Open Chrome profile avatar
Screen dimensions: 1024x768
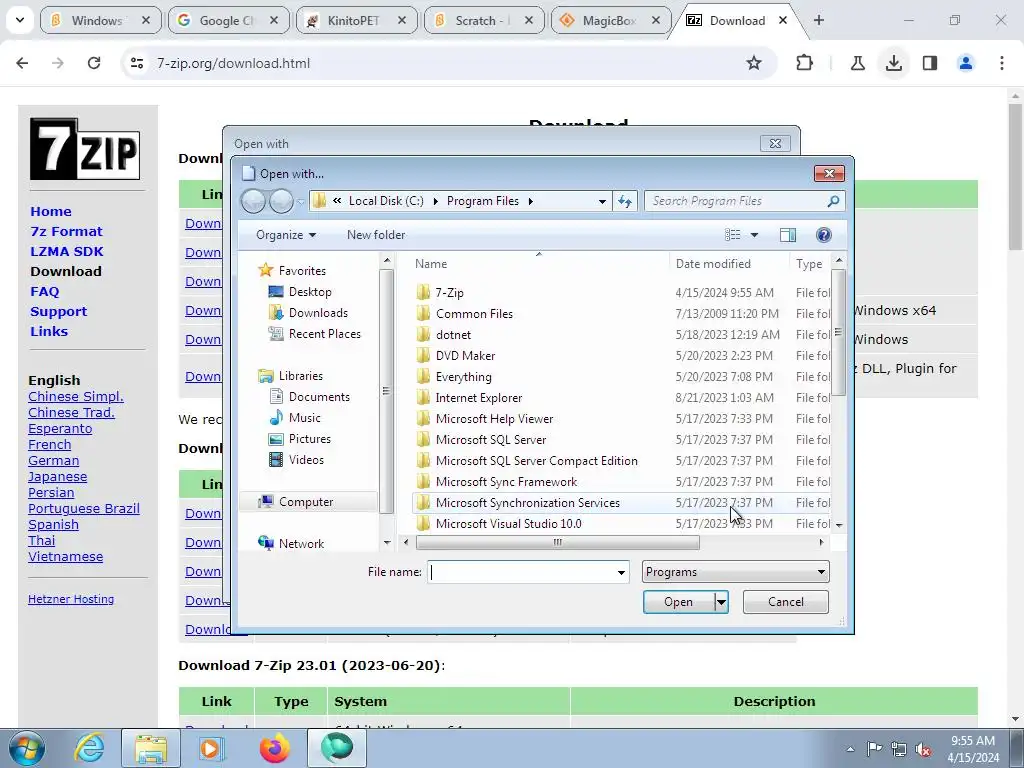[966, 63]
